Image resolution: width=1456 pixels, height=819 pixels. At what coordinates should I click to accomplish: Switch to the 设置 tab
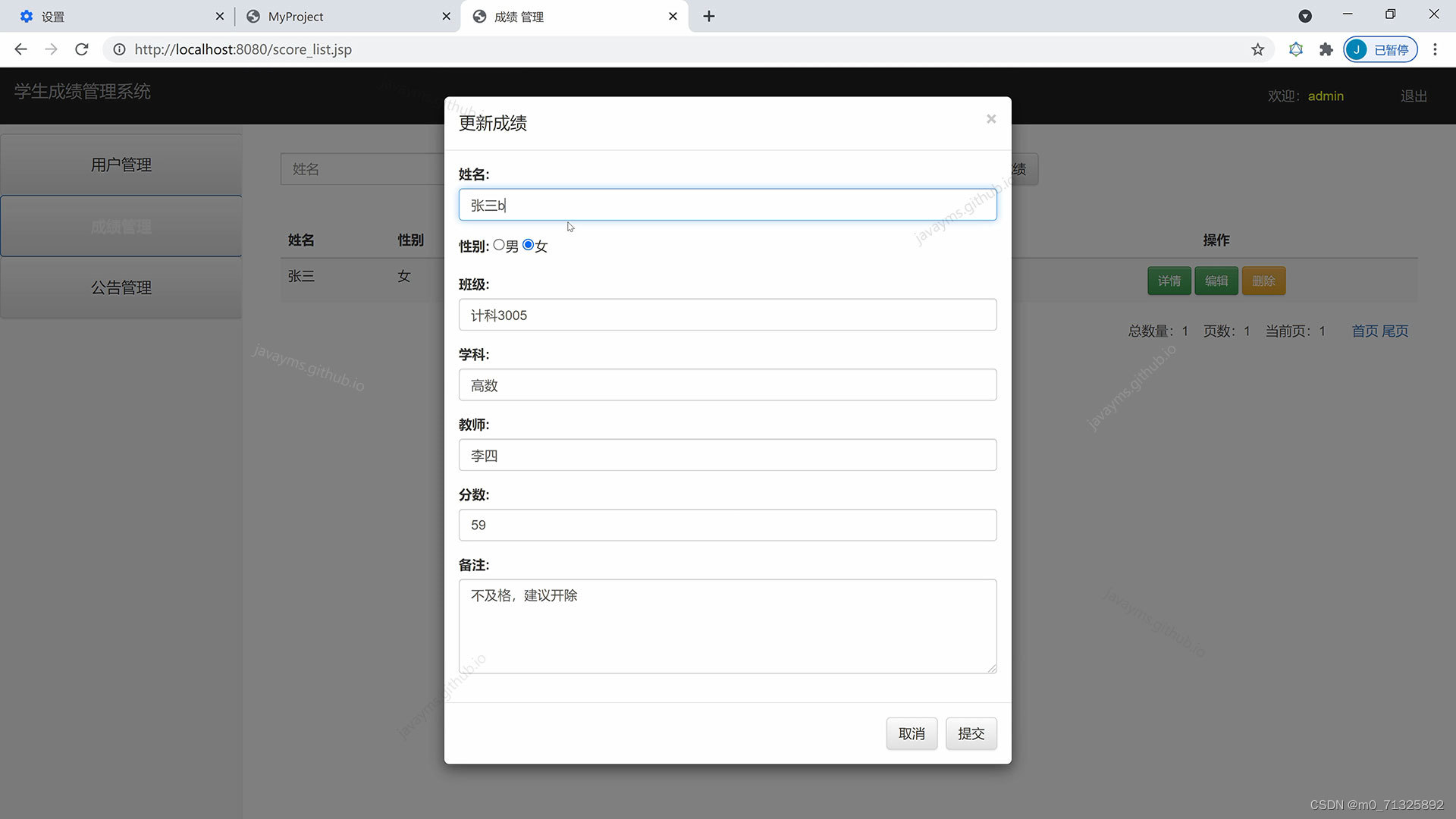coord(121,16)
